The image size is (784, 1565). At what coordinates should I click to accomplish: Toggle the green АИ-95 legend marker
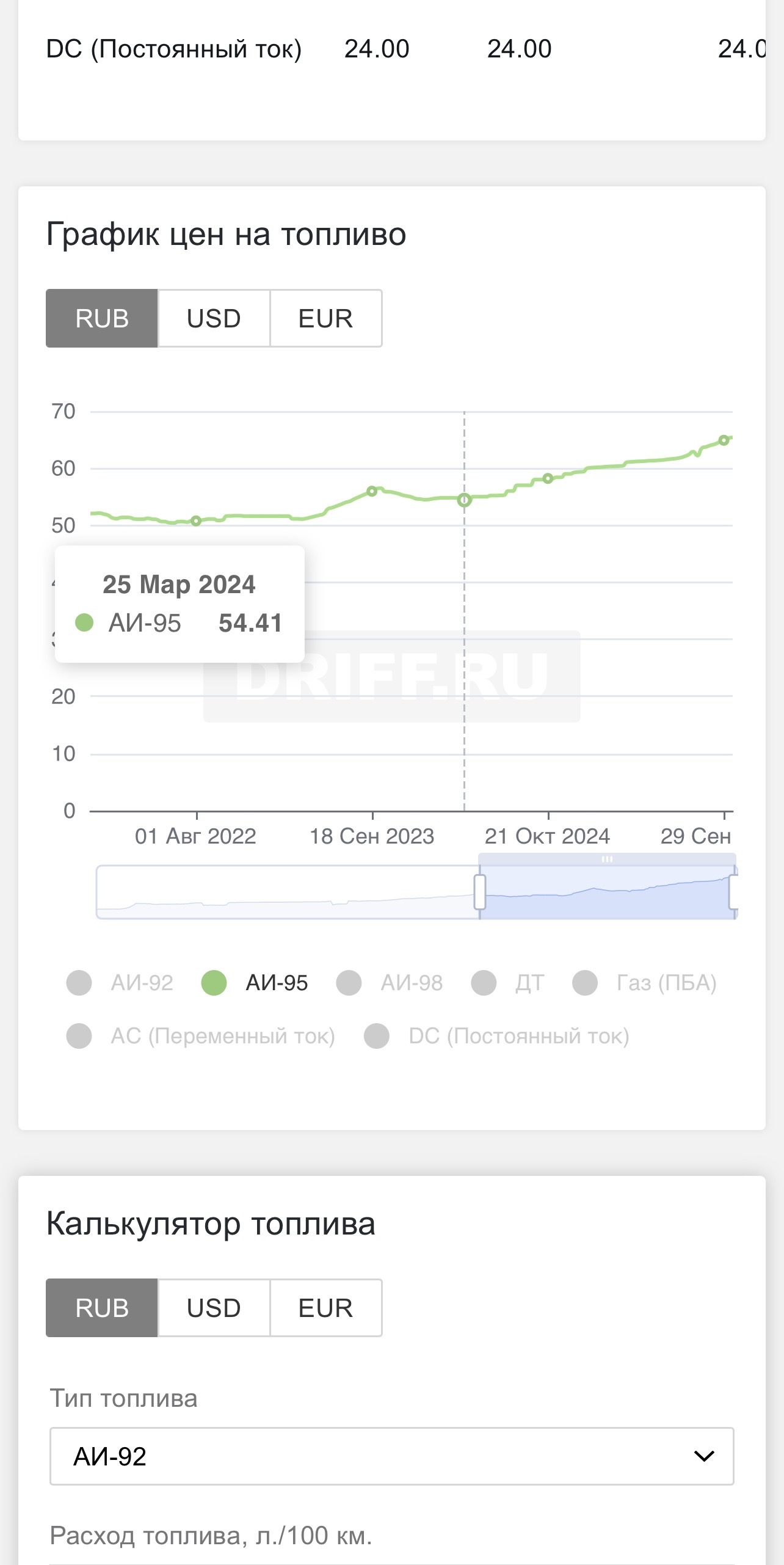click(x=214, y=983)
